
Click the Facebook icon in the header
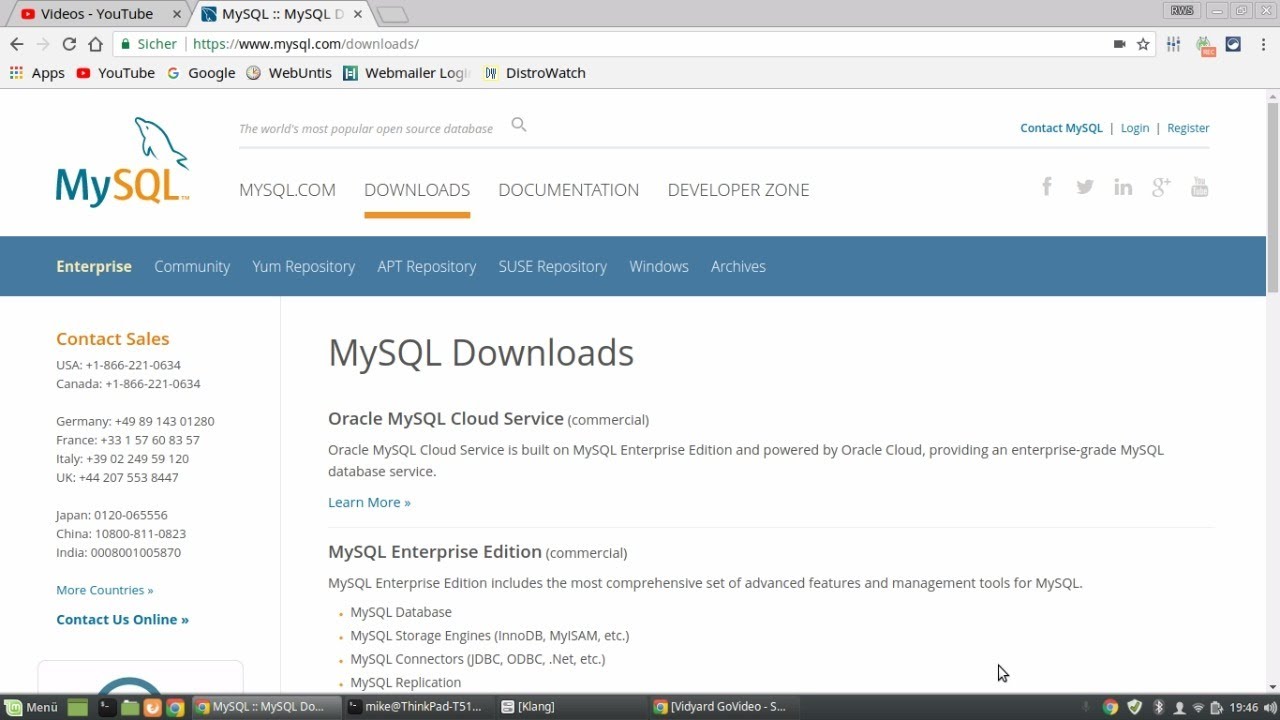1047,187
